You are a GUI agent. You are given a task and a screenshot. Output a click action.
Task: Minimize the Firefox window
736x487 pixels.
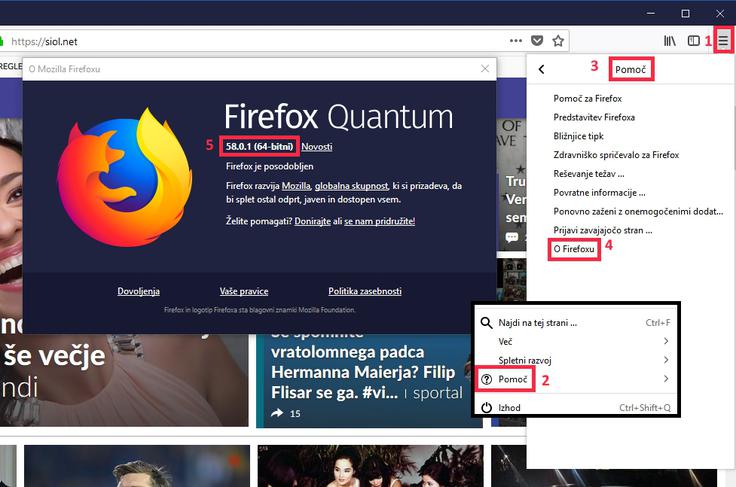(x=651, y=14)
